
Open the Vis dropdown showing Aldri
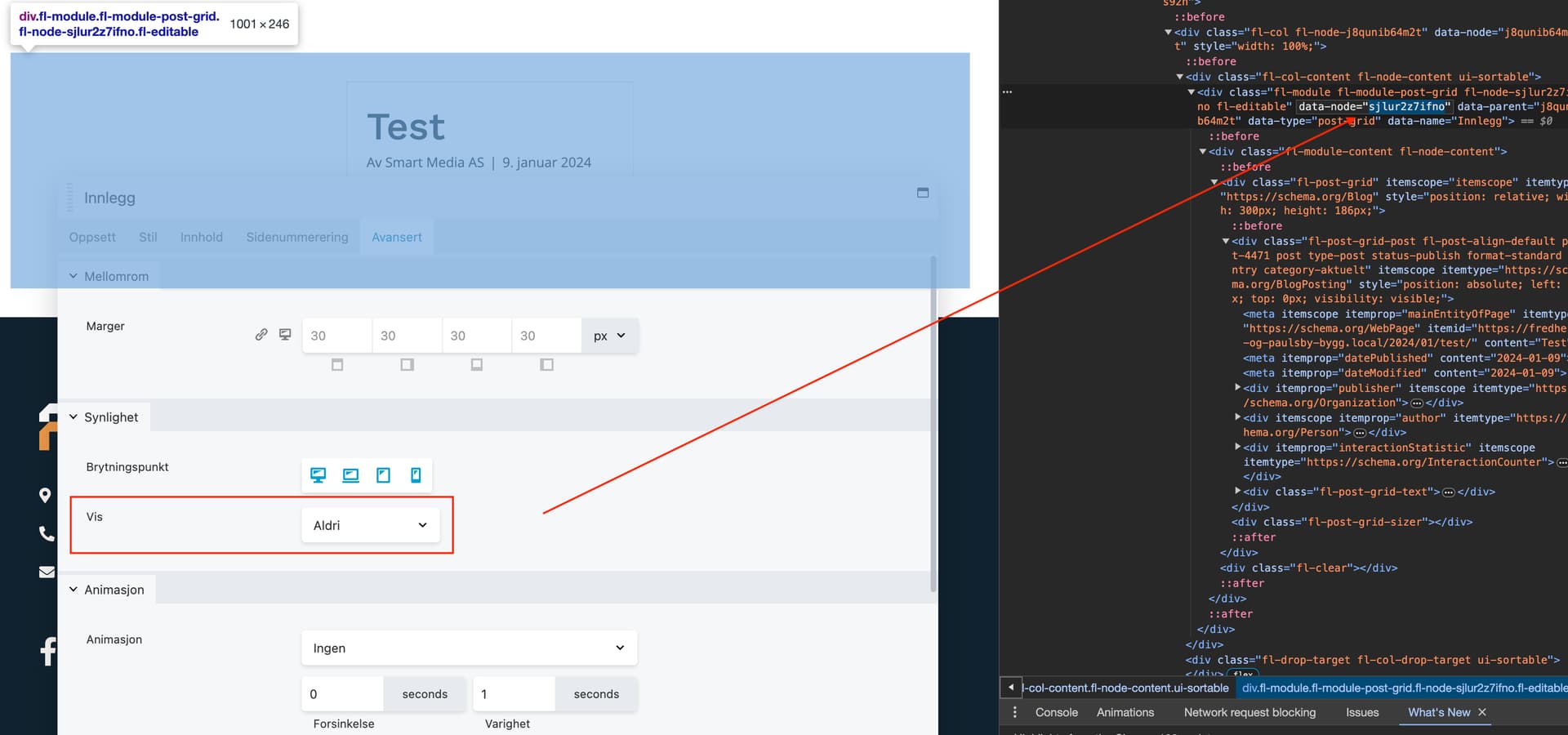click(370, 525)
